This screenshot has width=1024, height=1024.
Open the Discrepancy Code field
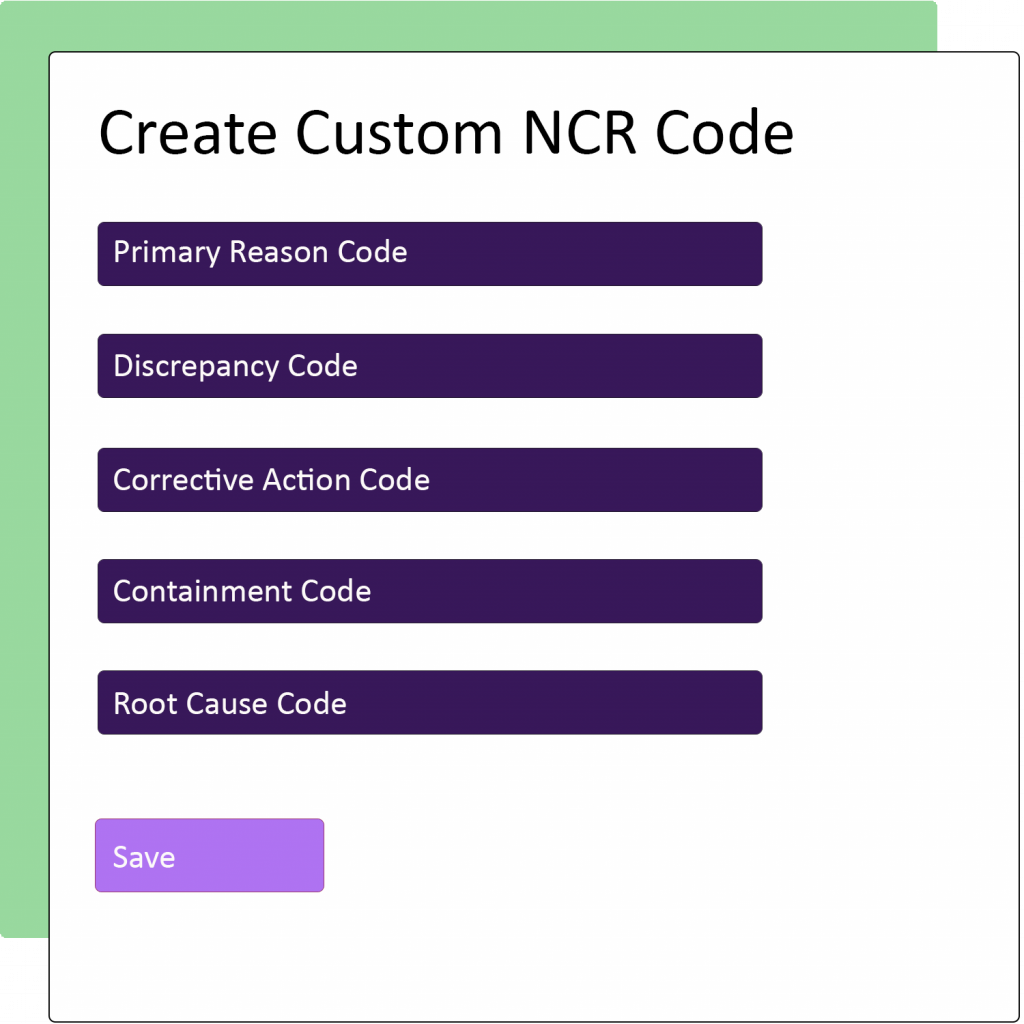430,366
